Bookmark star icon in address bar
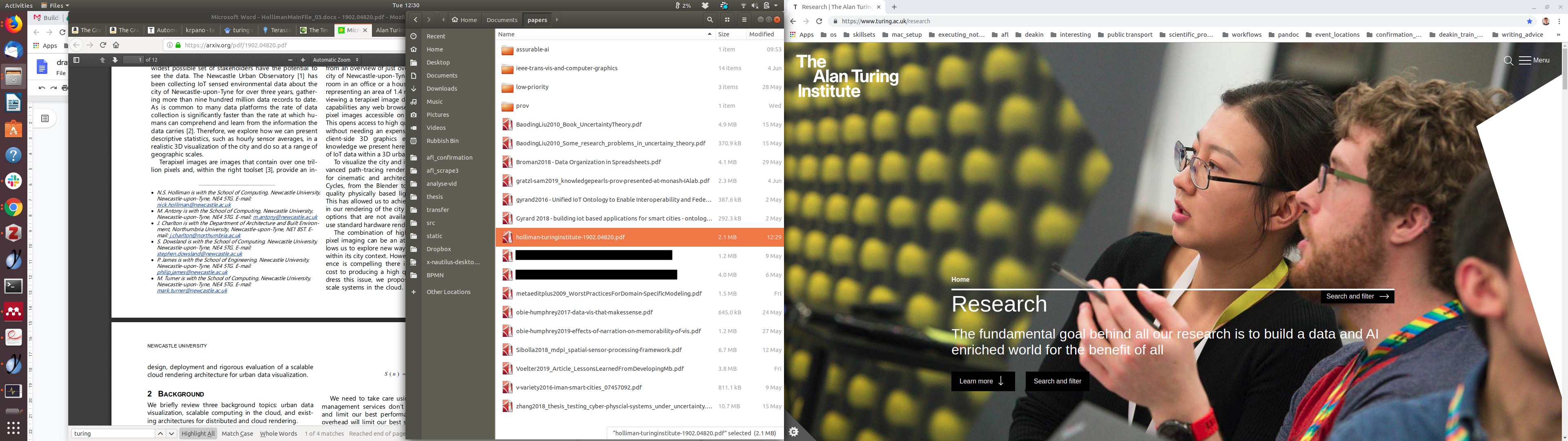 pos(1529,21)
